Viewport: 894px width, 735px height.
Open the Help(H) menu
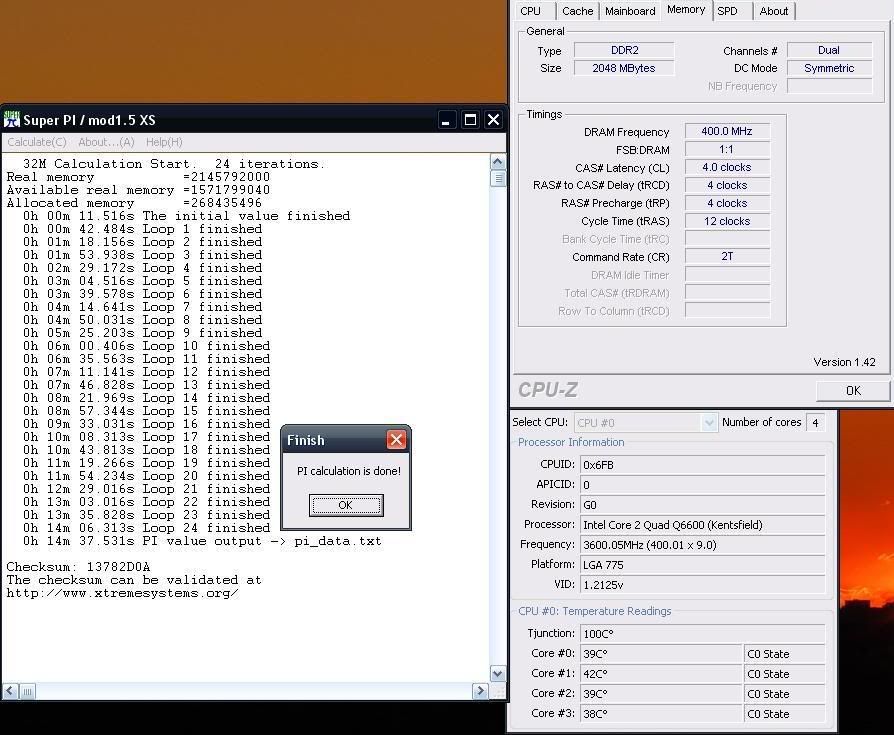tap(164, 142)
